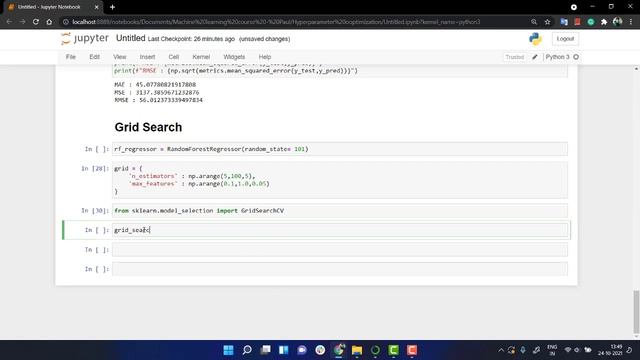The image size is (640, 360).
Task: Open the View menu
Action: 120,57
